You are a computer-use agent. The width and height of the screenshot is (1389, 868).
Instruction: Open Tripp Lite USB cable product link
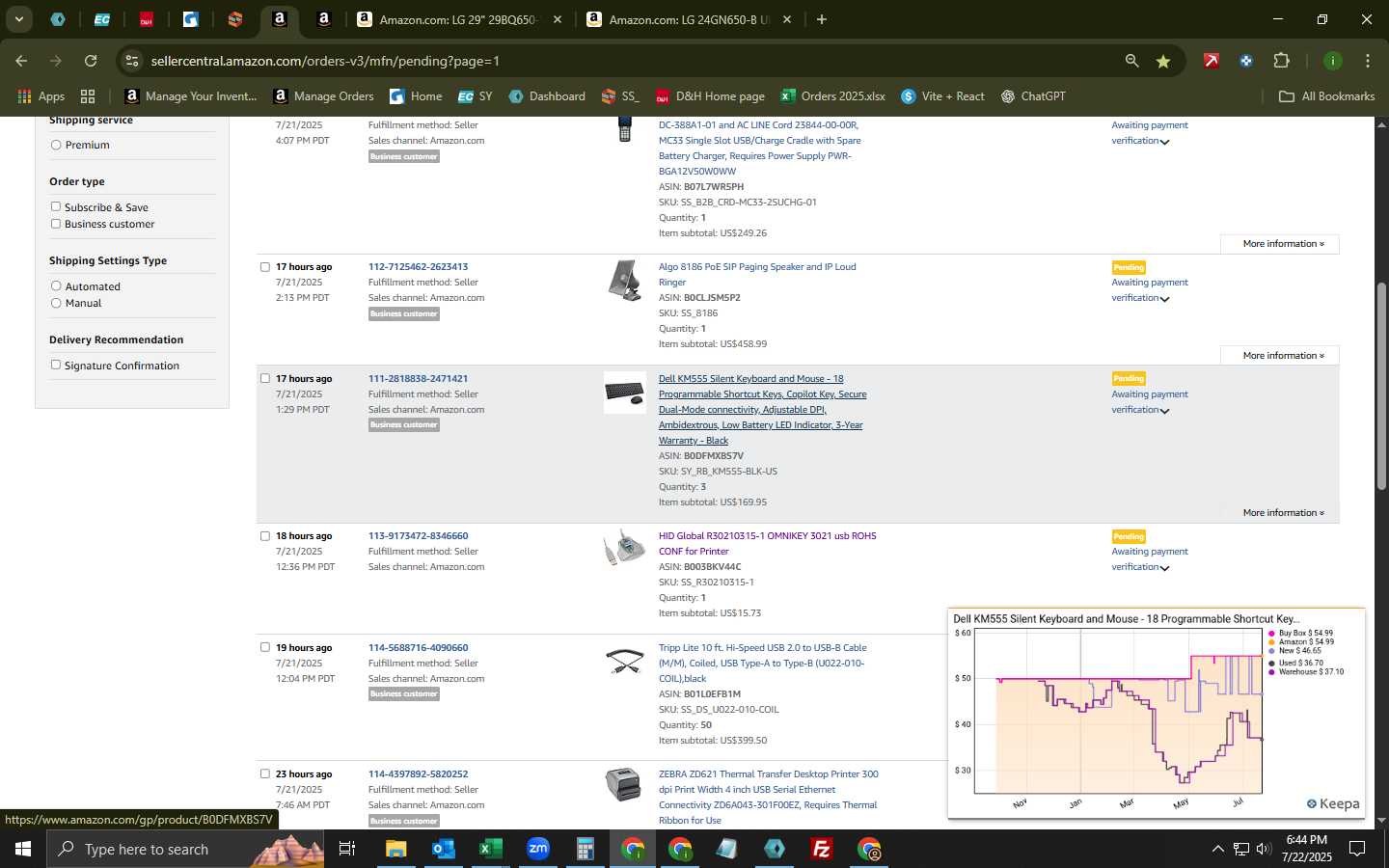[x=762, y=664]
